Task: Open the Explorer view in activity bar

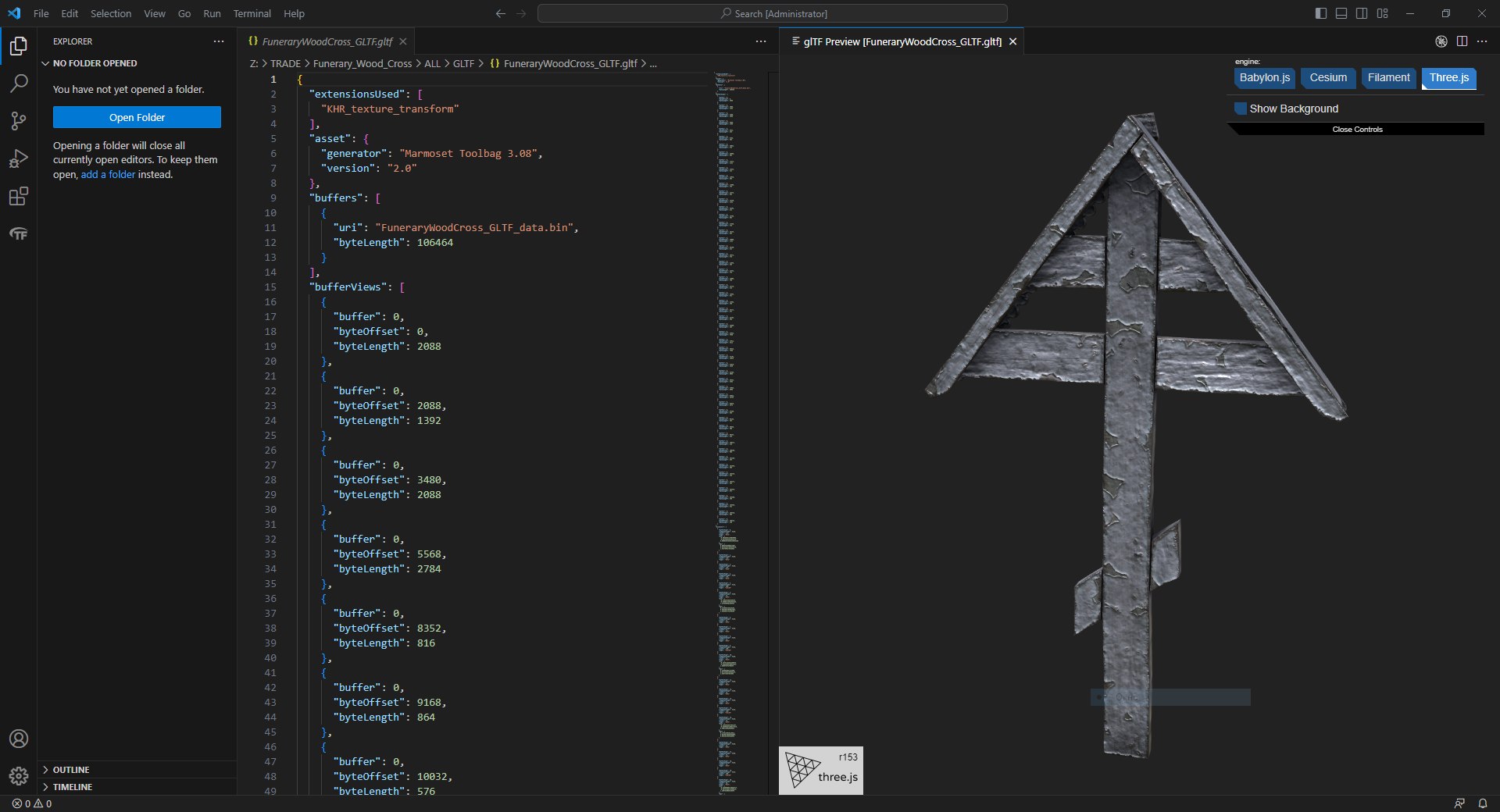Action: (19, 46)
